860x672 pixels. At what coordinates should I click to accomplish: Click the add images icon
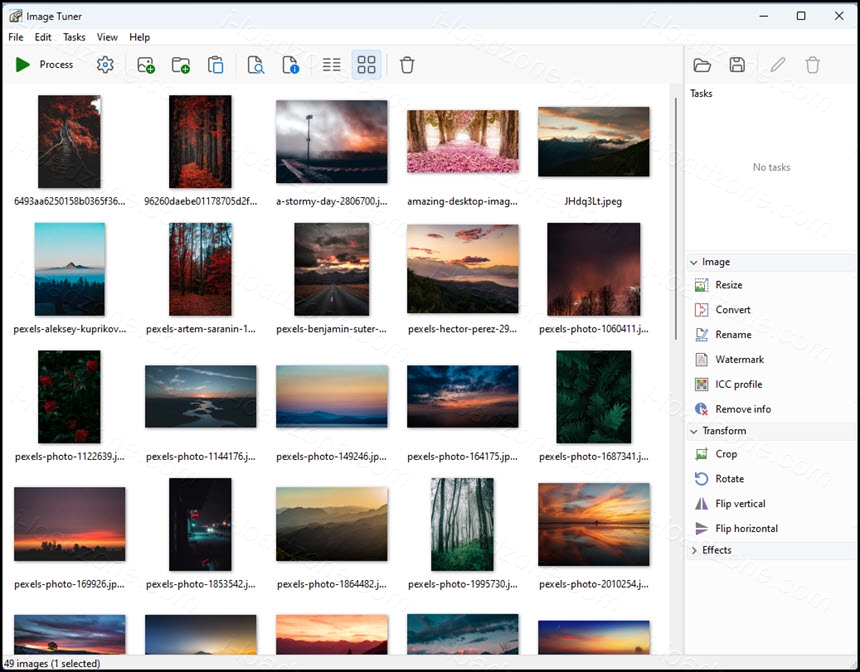146,65
